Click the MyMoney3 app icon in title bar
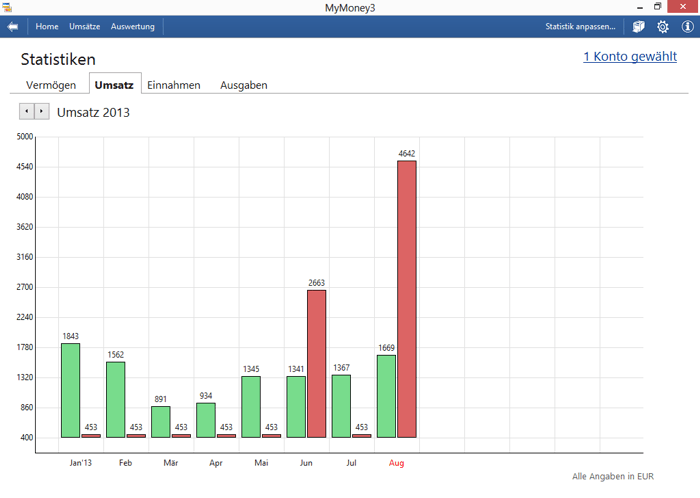Screen dimensions: 700x498 point(7,7)
